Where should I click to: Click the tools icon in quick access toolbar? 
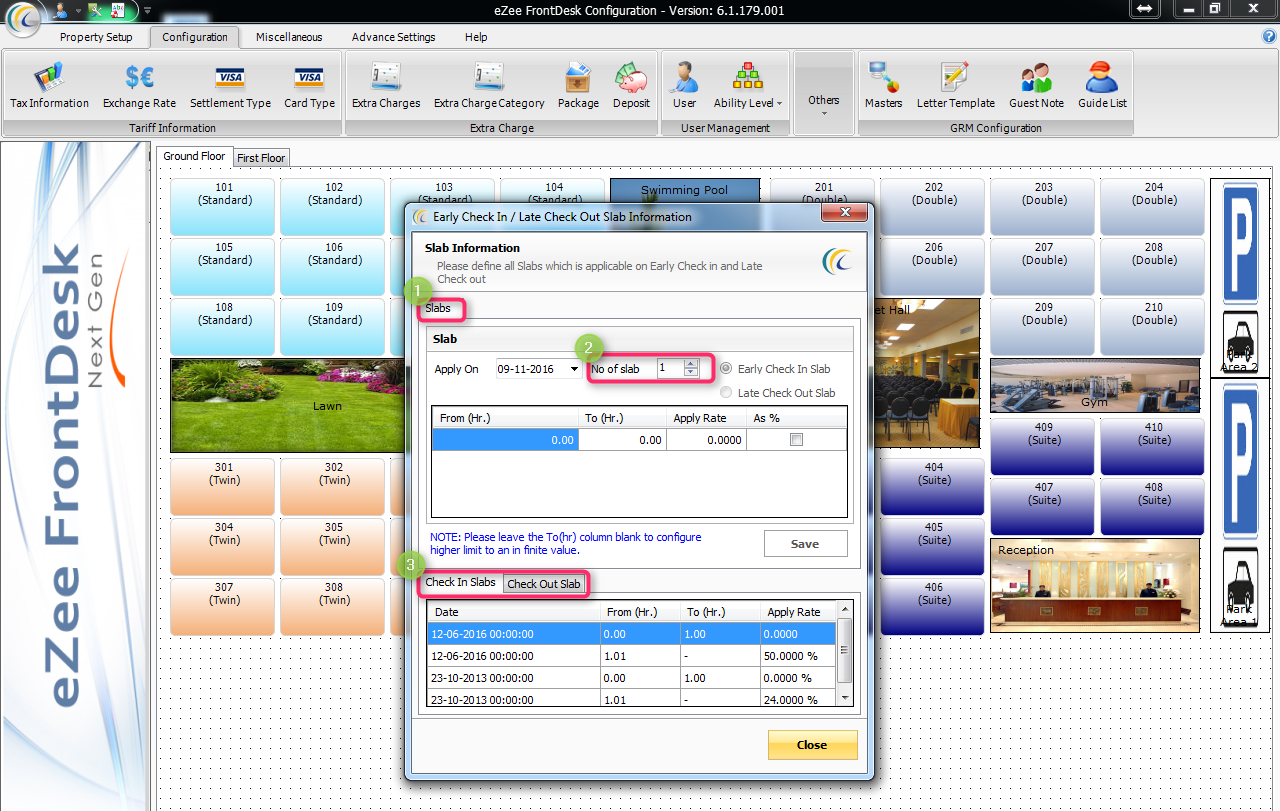coord(95,9)
